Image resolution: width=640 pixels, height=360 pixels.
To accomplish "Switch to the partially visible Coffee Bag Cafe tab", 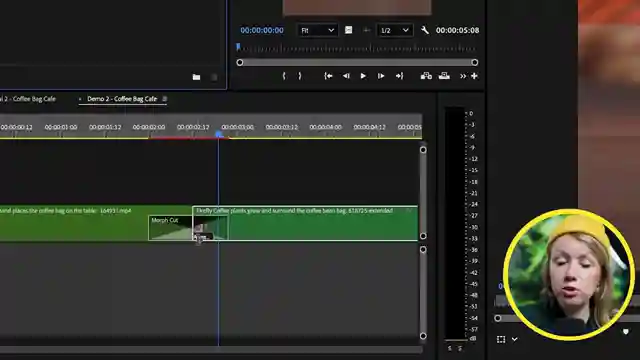I will [x=28, y=99].
